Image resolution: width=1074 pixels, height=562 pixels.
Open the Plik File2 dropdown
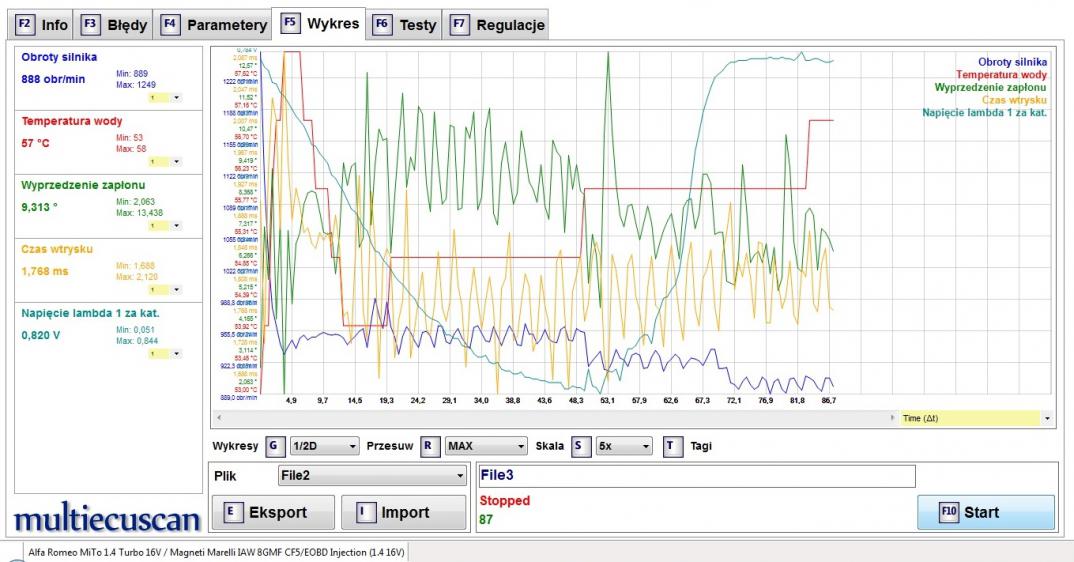tap(372, 476)
